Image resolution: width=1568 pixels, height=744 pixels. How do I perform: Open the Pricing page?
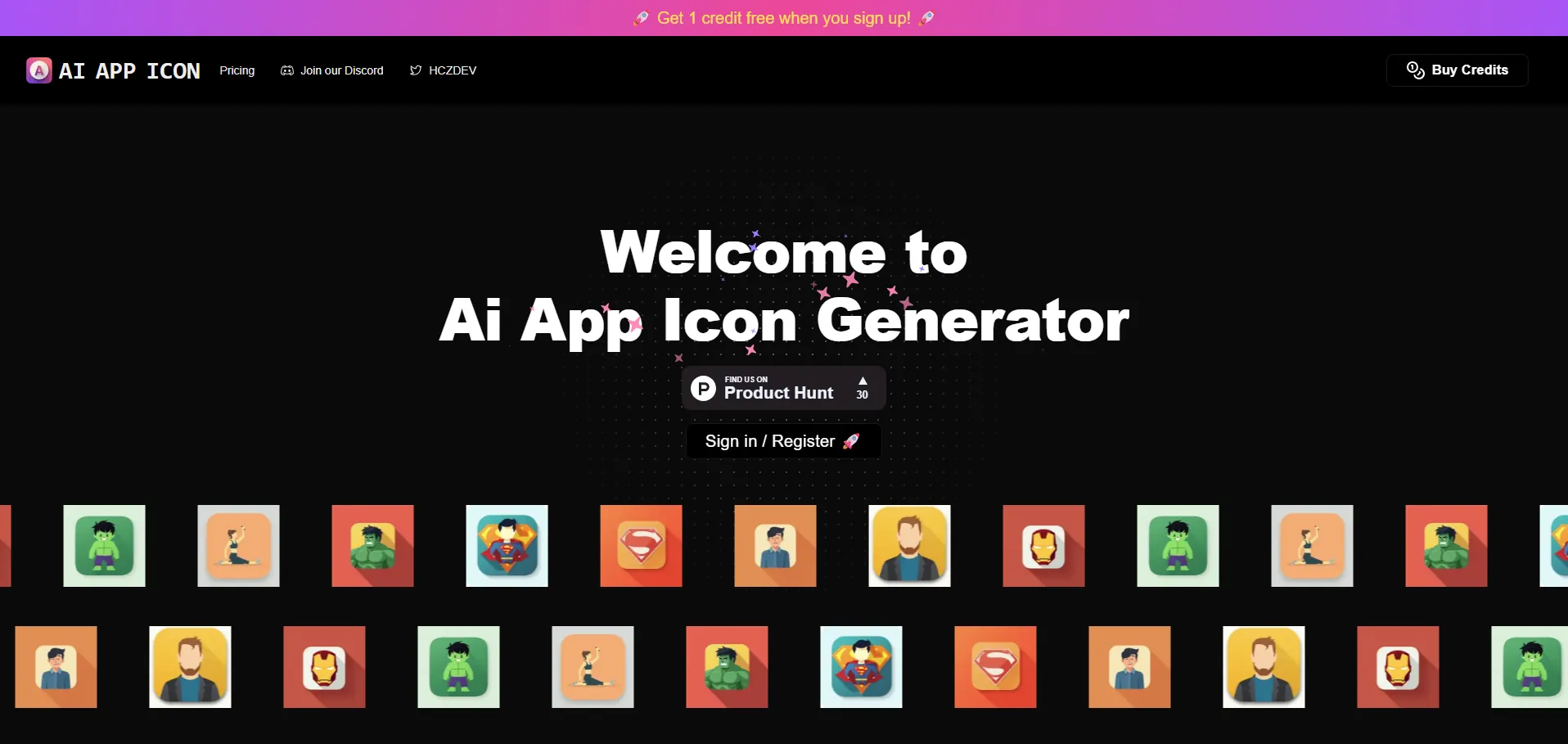[237, 70]
